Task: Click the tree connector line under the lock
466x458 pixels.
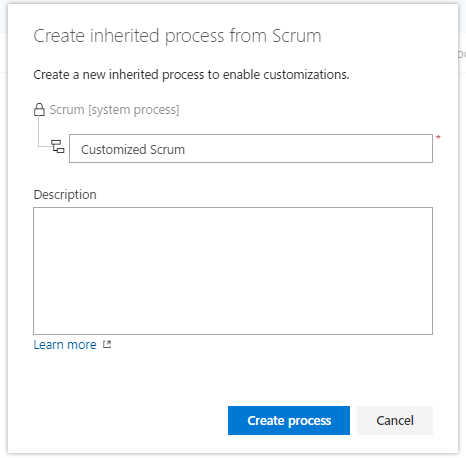Action: (39, 132)
